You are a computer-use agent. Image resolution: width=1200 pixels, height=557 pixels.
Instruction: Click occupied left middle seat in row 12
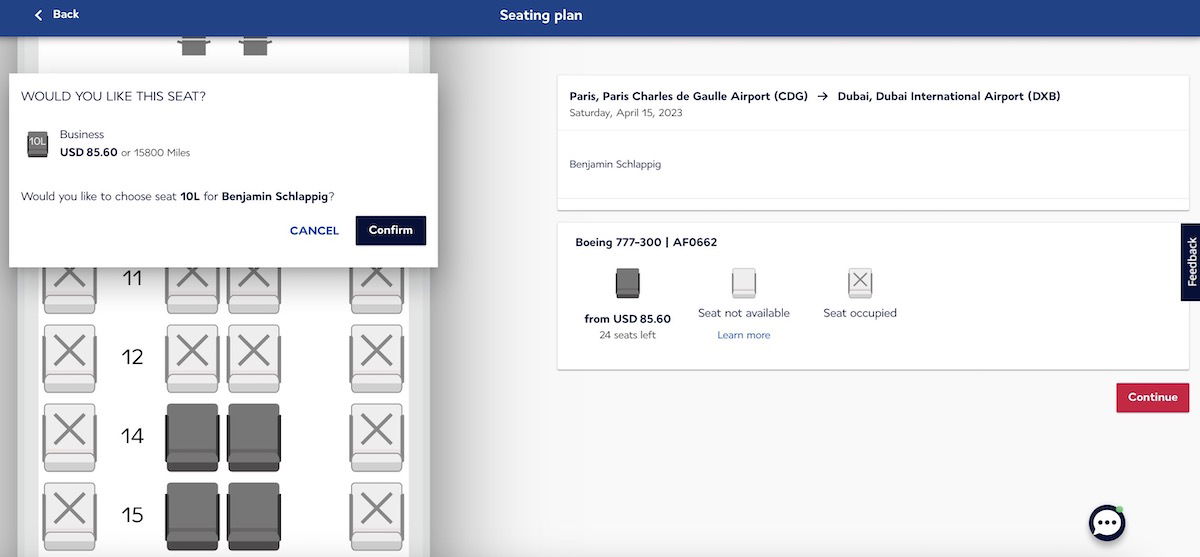click(192, 358)
